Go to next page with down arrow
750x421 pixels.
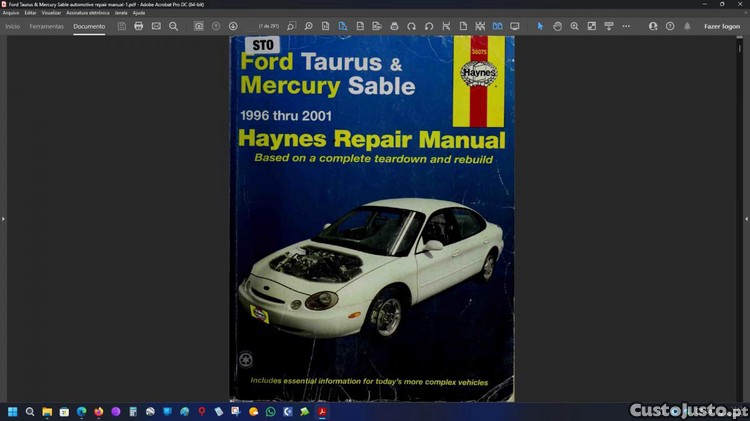(233, 26)
